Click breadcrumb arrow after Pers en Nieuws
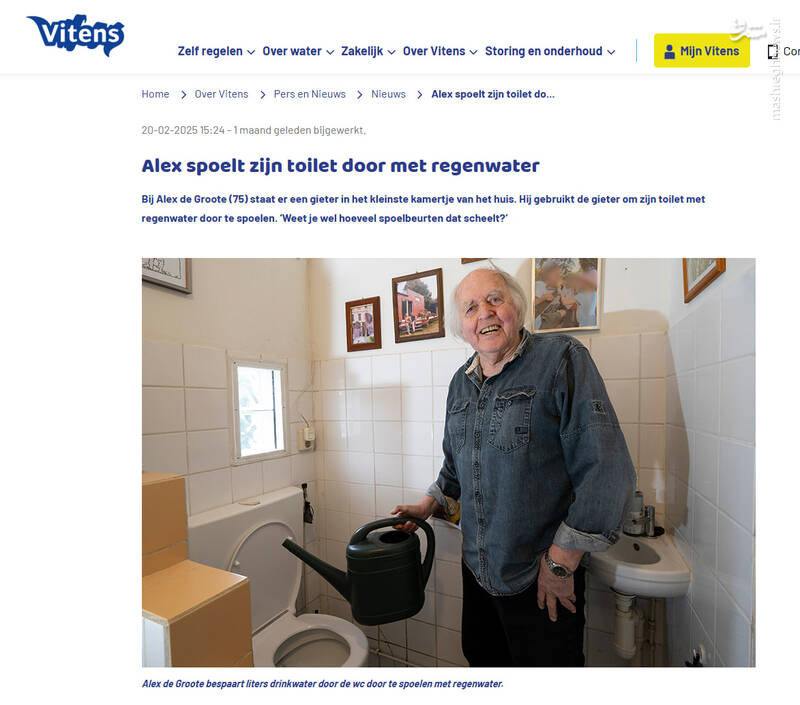 360,95
